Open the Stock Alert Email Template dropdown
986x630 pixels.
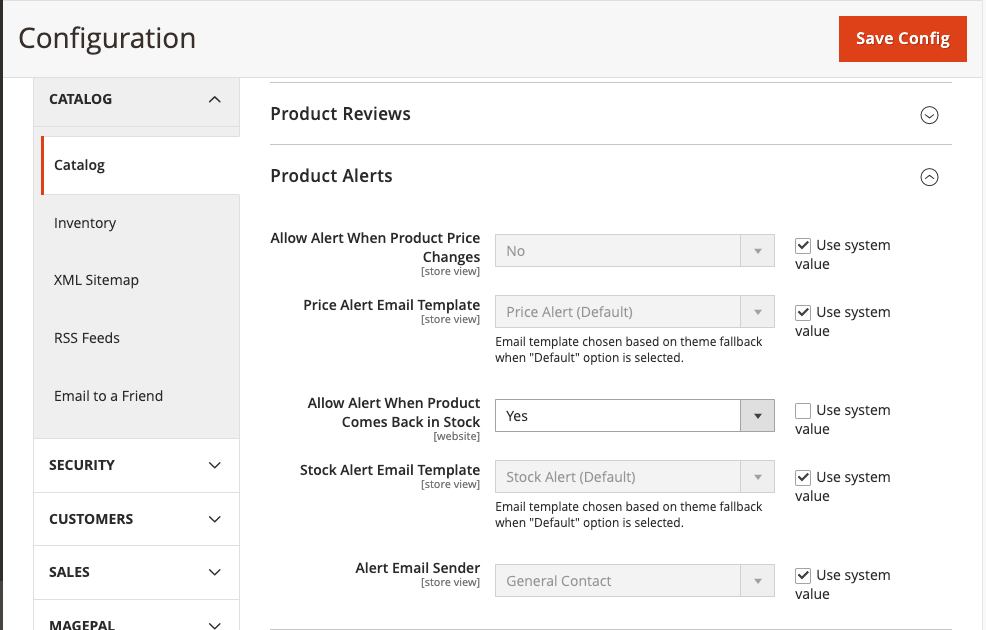point(634,477)
